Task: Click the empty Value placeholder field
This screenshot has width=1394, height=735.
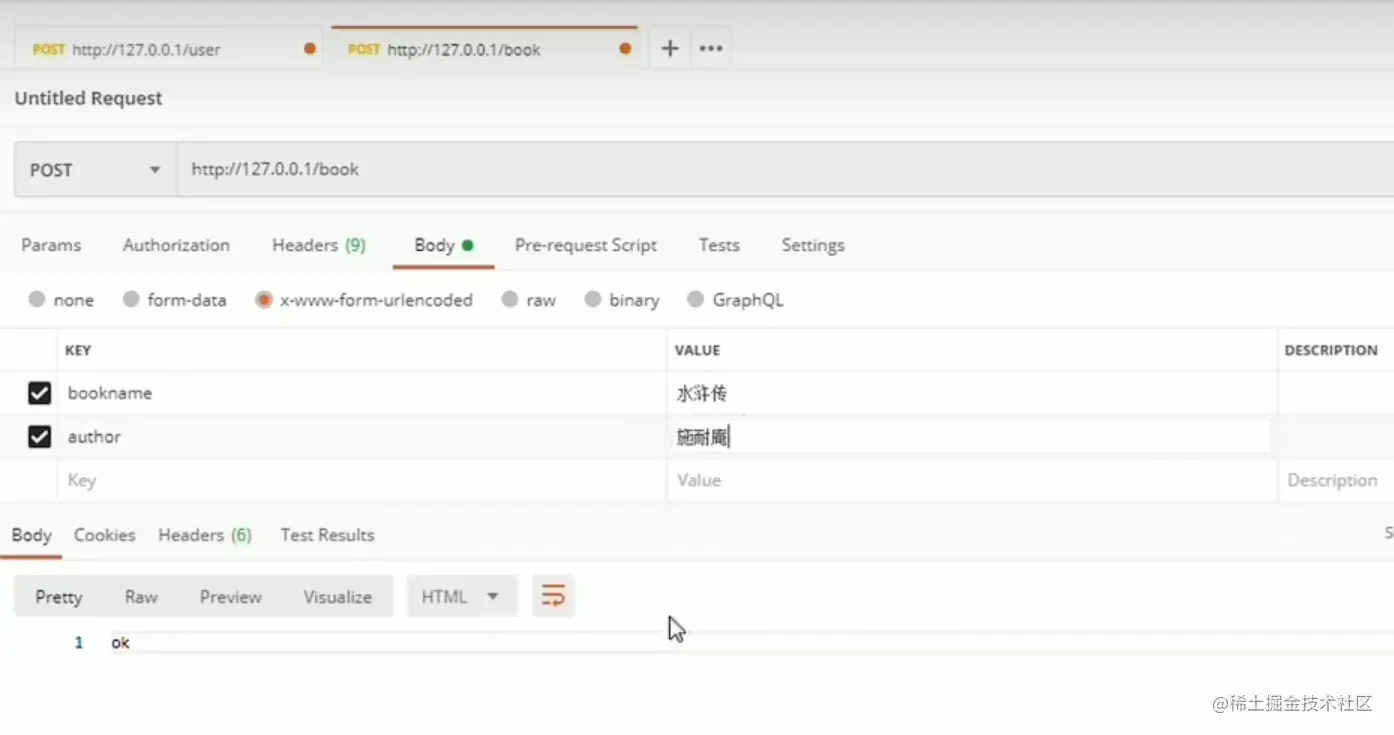Action: pos(972,481)
